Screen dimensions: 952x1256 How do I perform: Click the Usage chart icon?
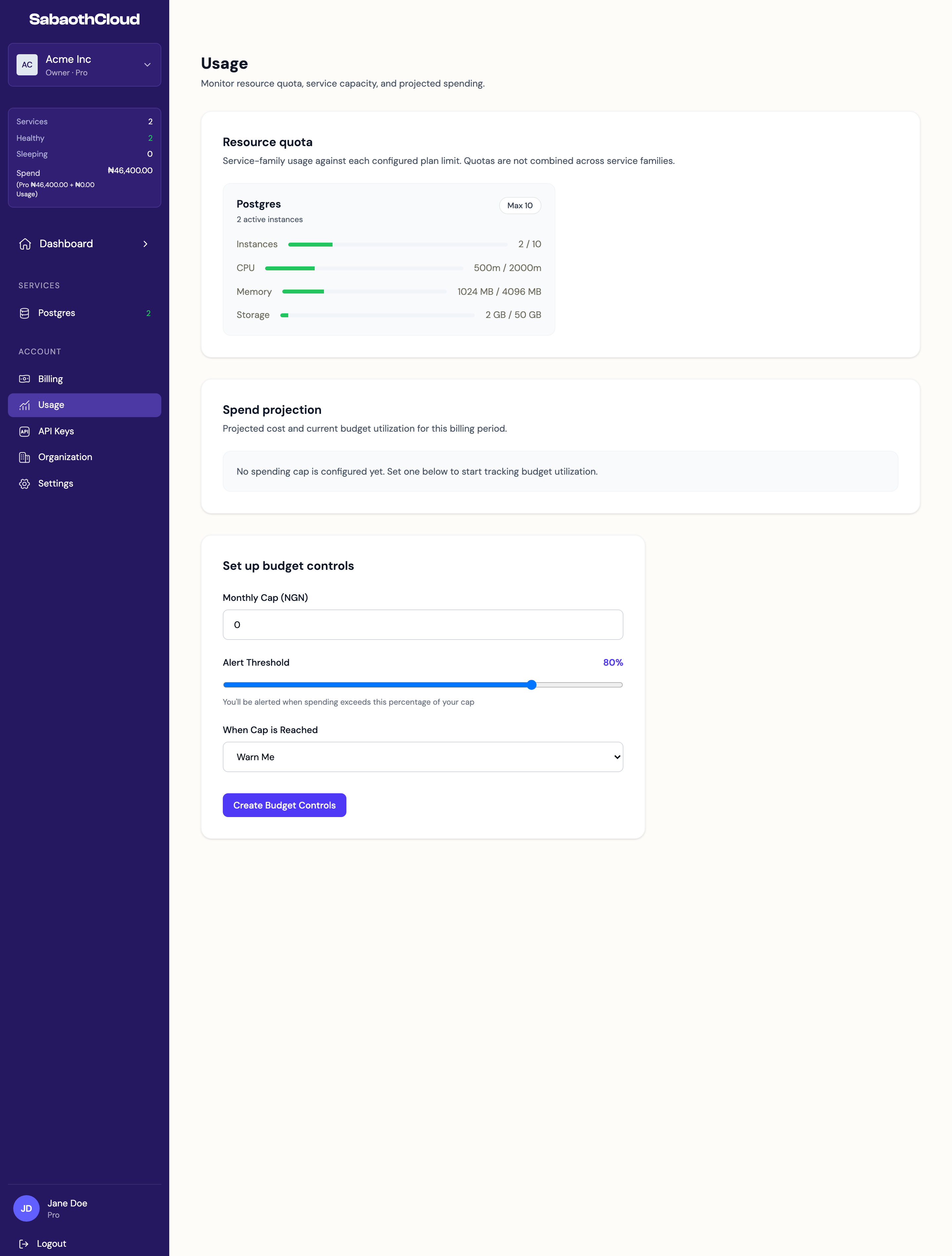tap(24, 405)
